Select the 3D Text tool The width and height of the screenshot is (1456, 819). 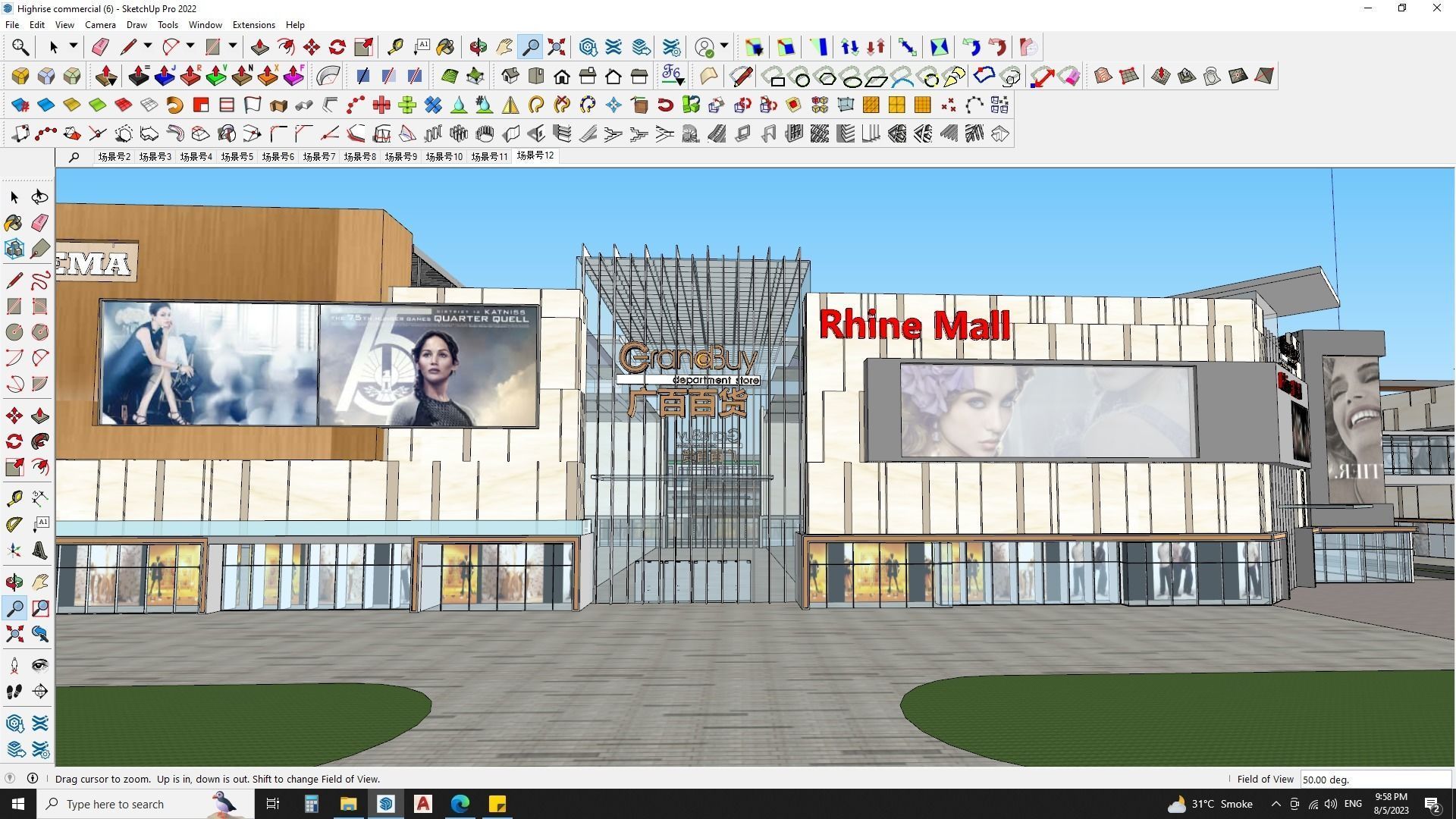[39, 551]
